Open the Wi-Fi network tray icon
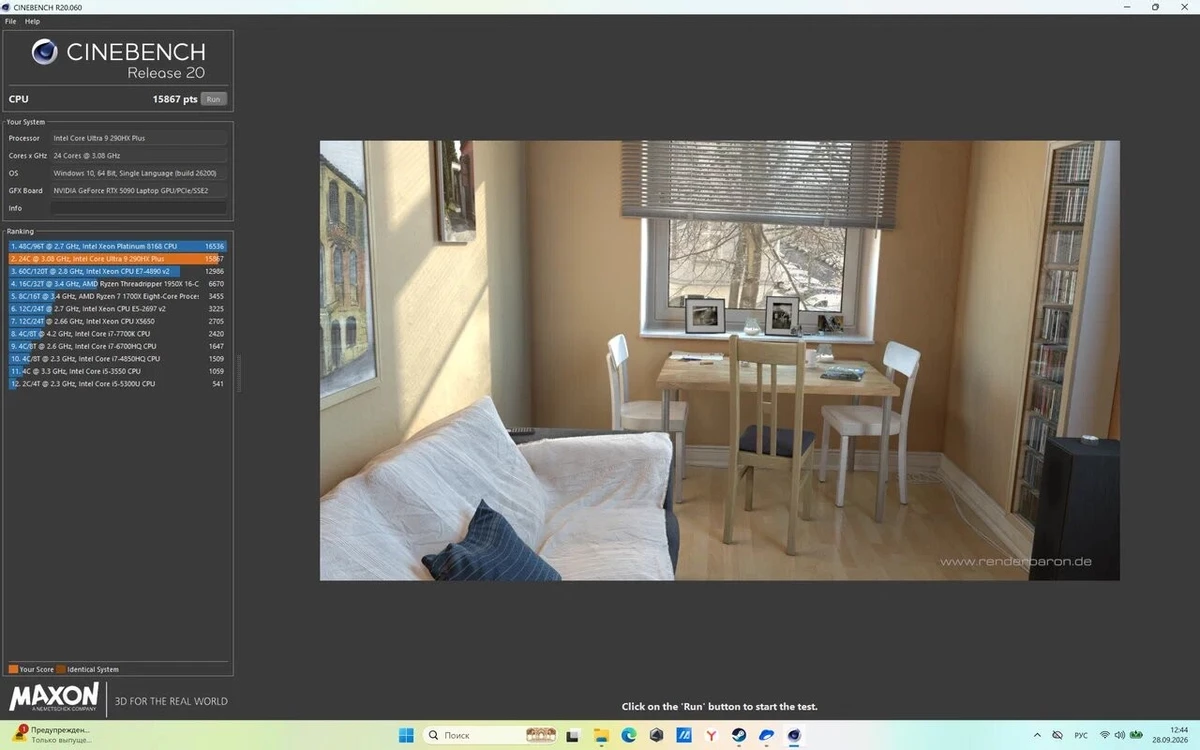The width and height of the screenshot is (1200, 750). pos(1106,735)
